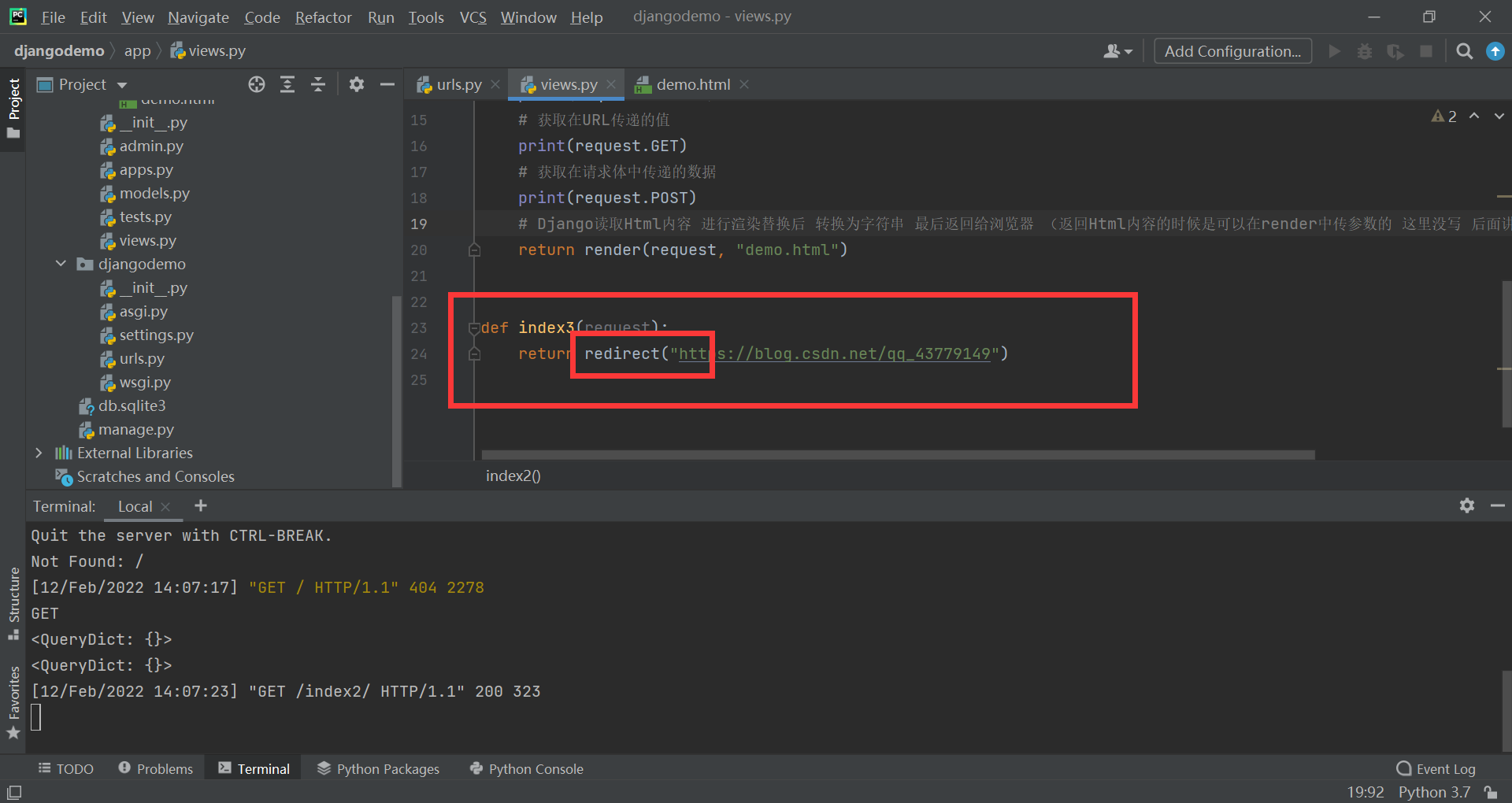Toggle fold marker at line 24
The width and height of the screenshot is (1512, 803).
(474, 354)
